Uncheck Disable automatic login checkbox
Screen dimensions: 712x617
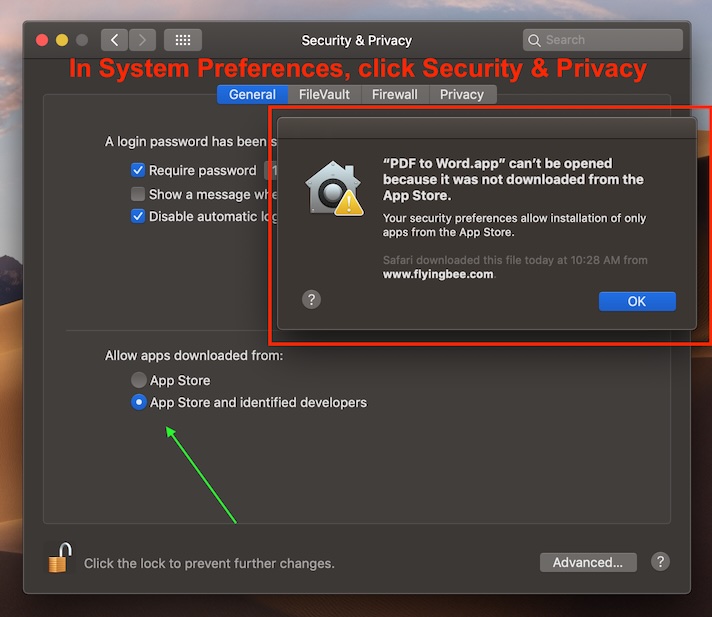[139, 216]
